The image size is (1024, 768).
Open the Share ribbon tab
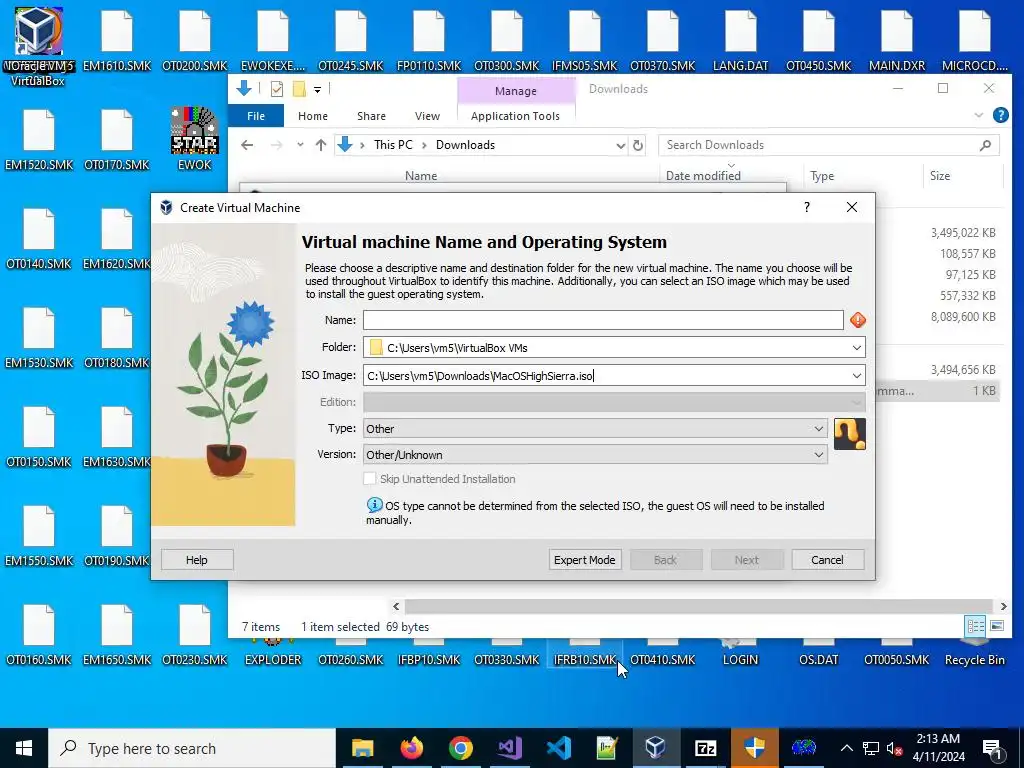(371, 116)
